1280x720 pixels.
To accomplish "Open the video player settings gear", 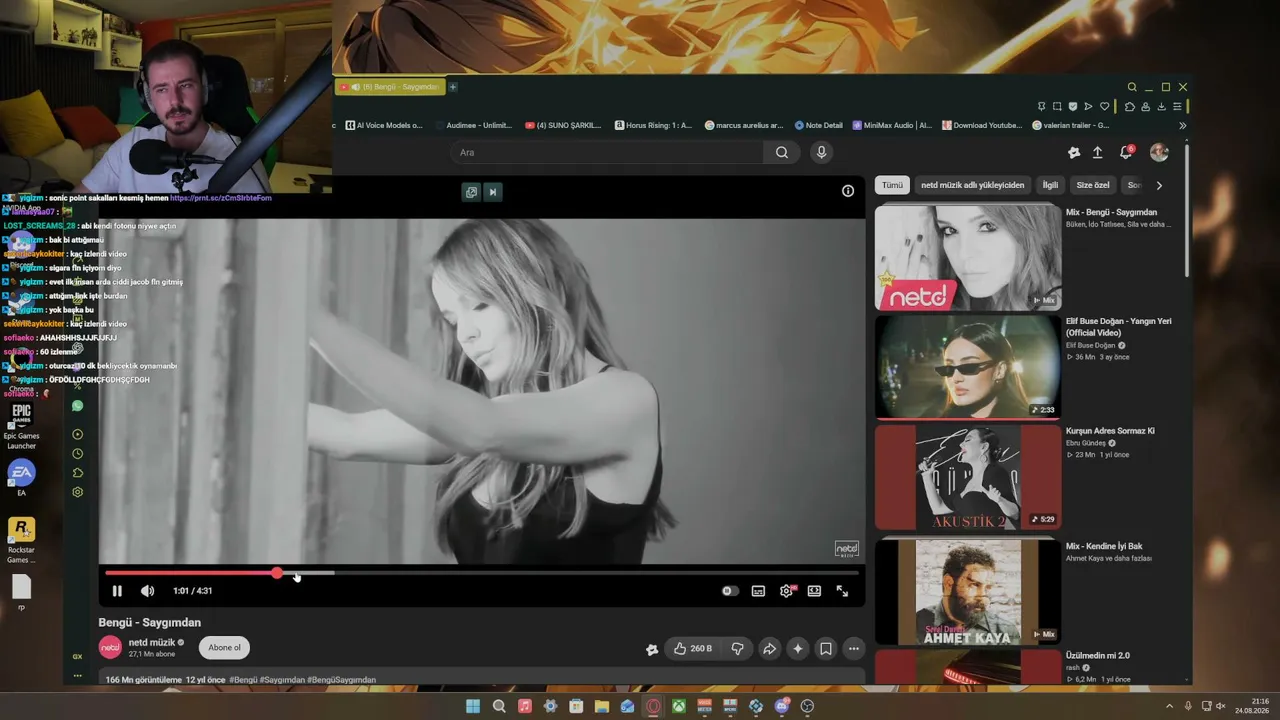I will pyautogui.click(x=786, y=591).
